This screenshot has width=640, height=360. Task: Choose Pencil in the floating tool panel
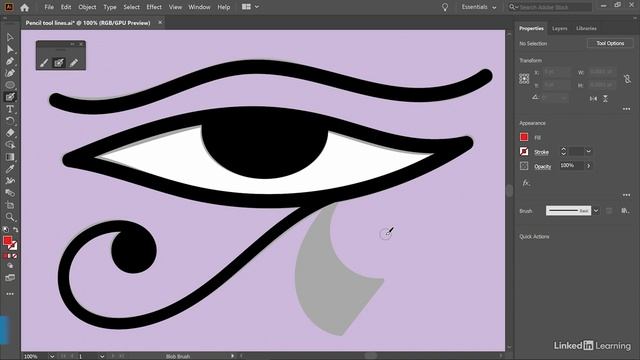pyautogui.click(x=74, y=63)
